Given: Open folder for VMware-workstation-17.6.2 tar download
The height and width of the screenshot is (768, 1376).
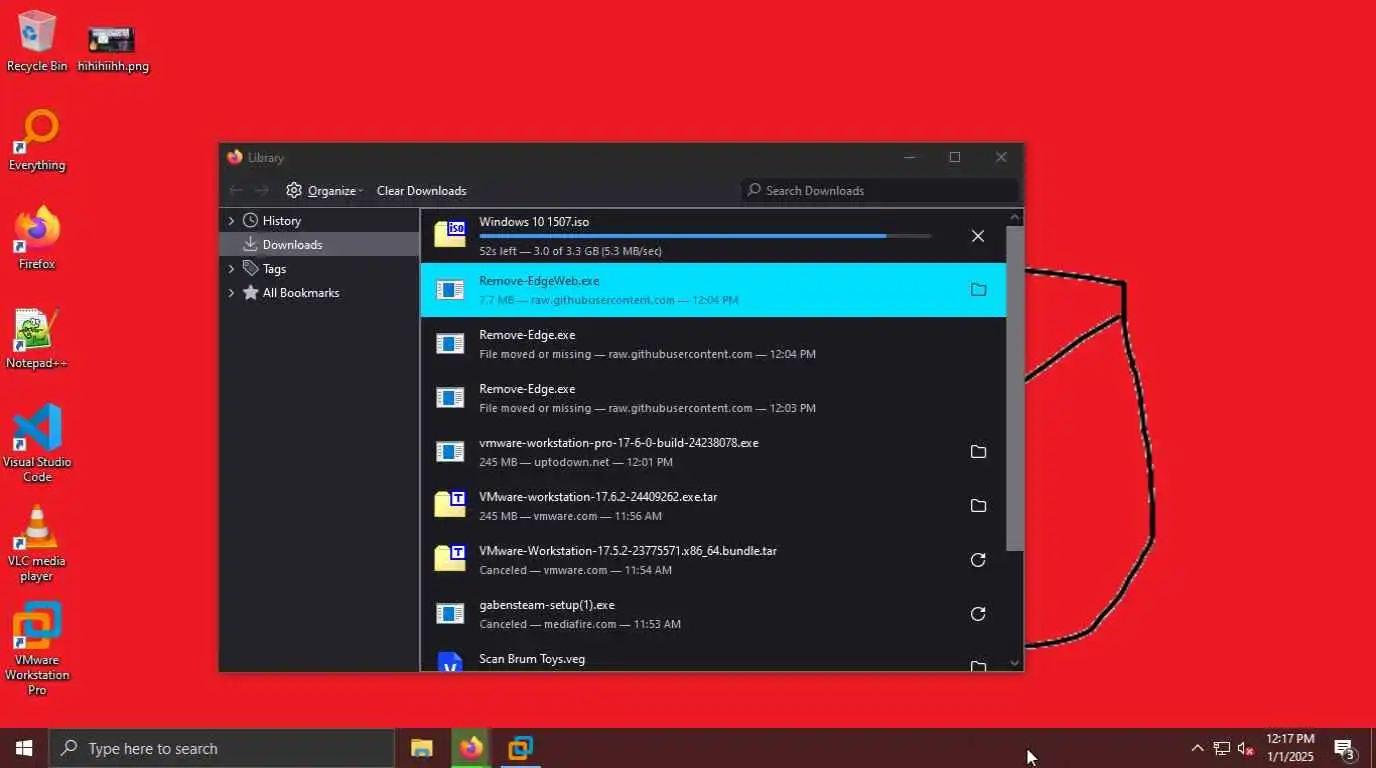Looking at the screenshot, I should (x=978, y=506).
